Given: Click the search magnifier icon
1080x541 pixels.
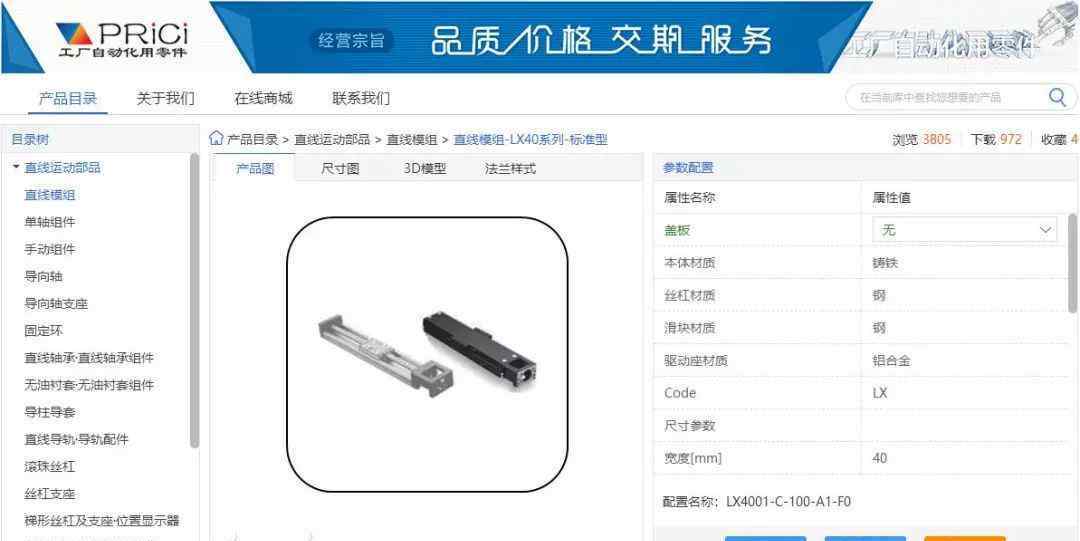Looking at the screenshot, I should click(1057, 97).
